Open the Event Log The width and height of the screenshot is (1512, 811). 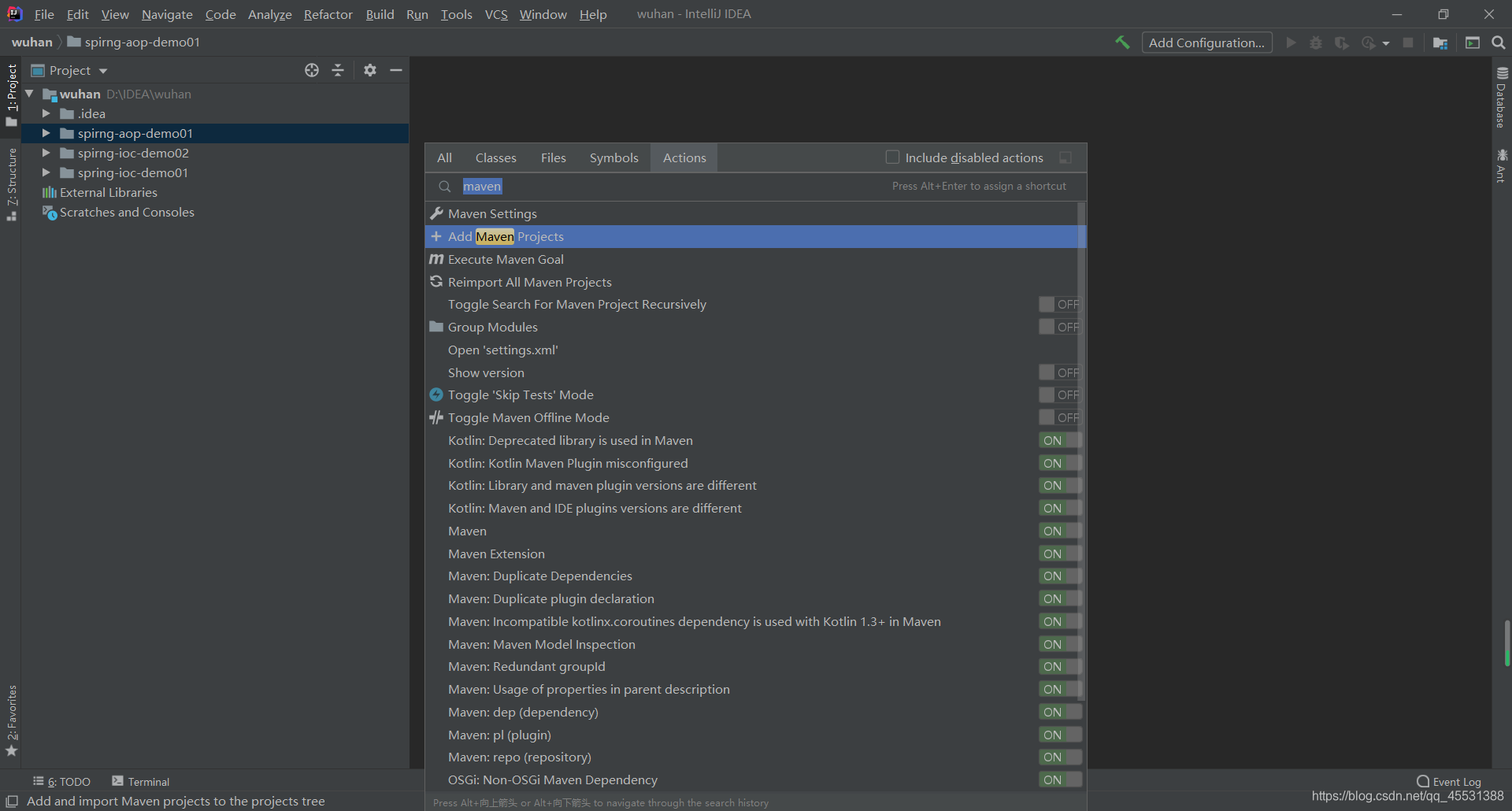tap(1449, 782)
